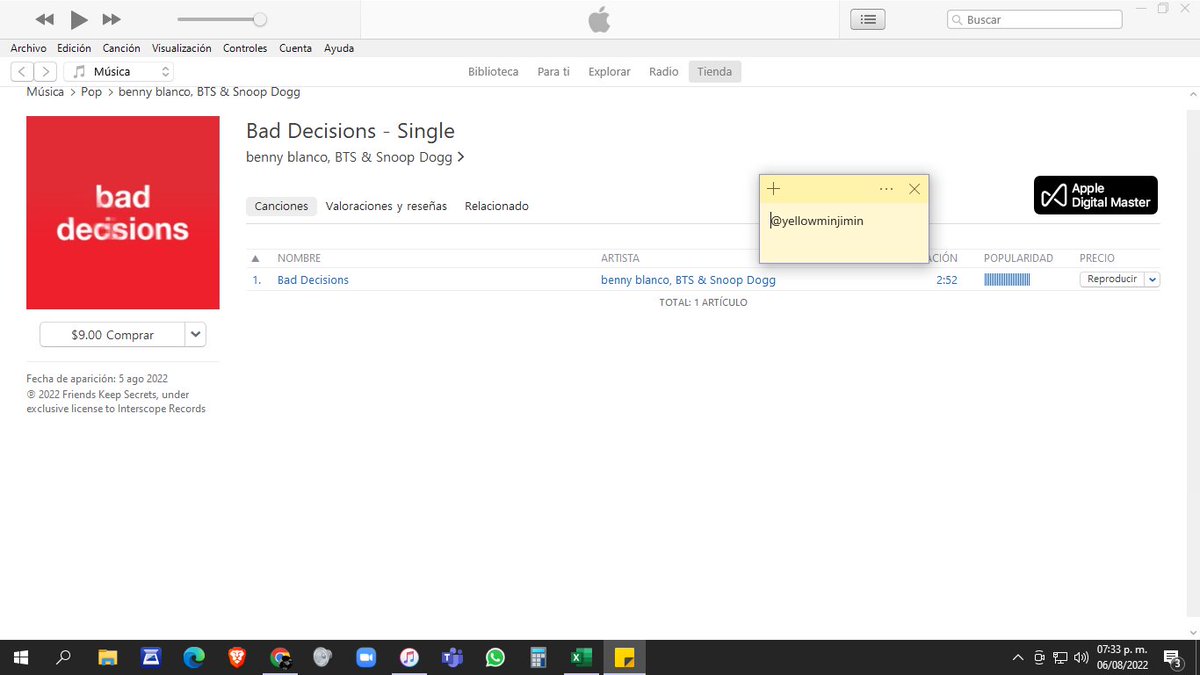Screen dimensions: 1200x675
Task: Open the sticky note options menu (...)
Action: tap(886, 188)
